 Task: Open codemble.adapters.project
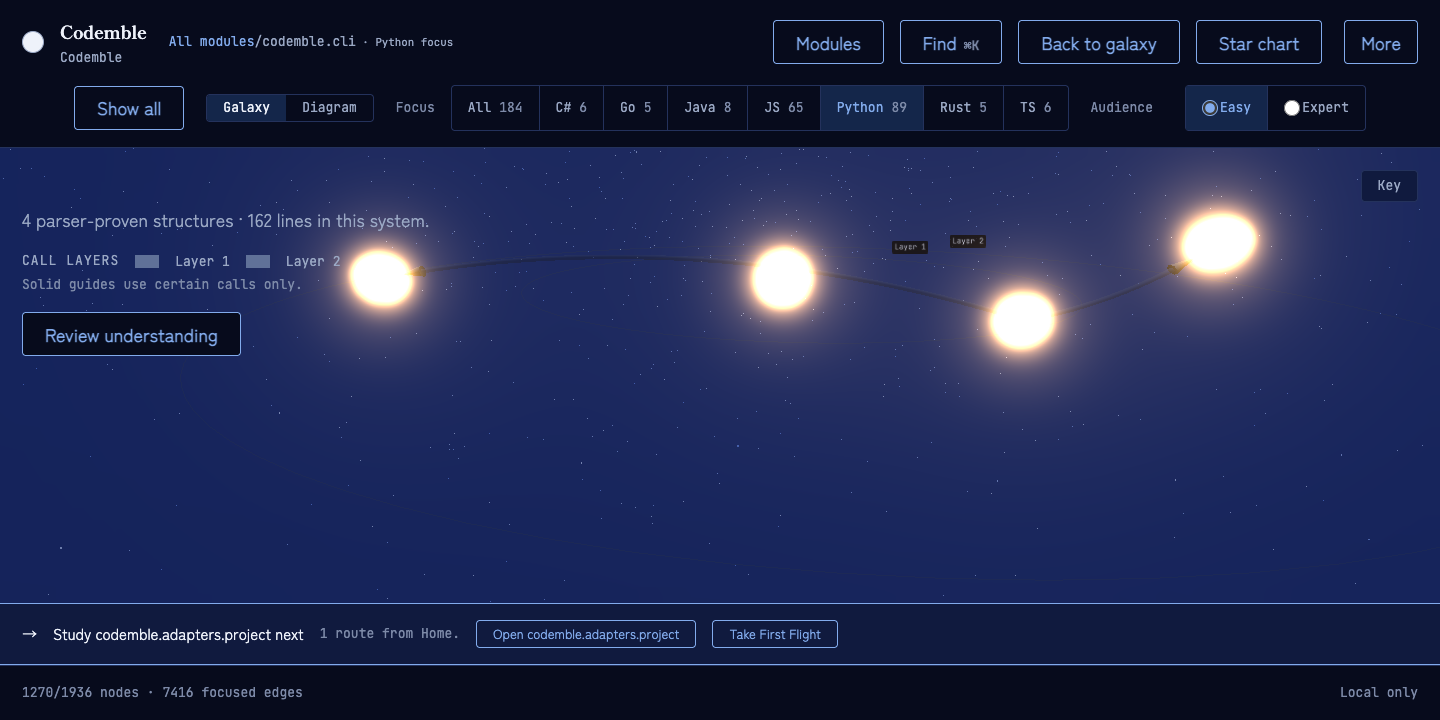pyautogui.click(x=586, y=634)
